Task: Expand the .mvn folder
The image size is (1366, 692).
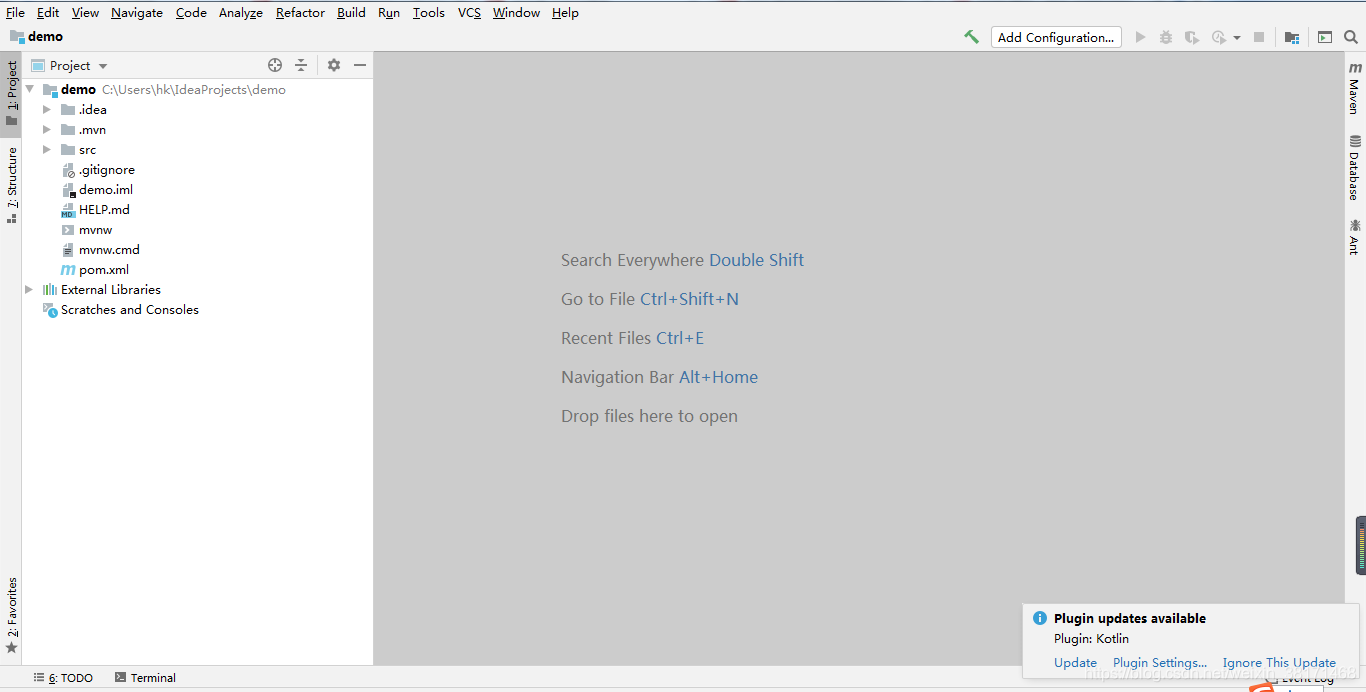Action: click(47, 129)
